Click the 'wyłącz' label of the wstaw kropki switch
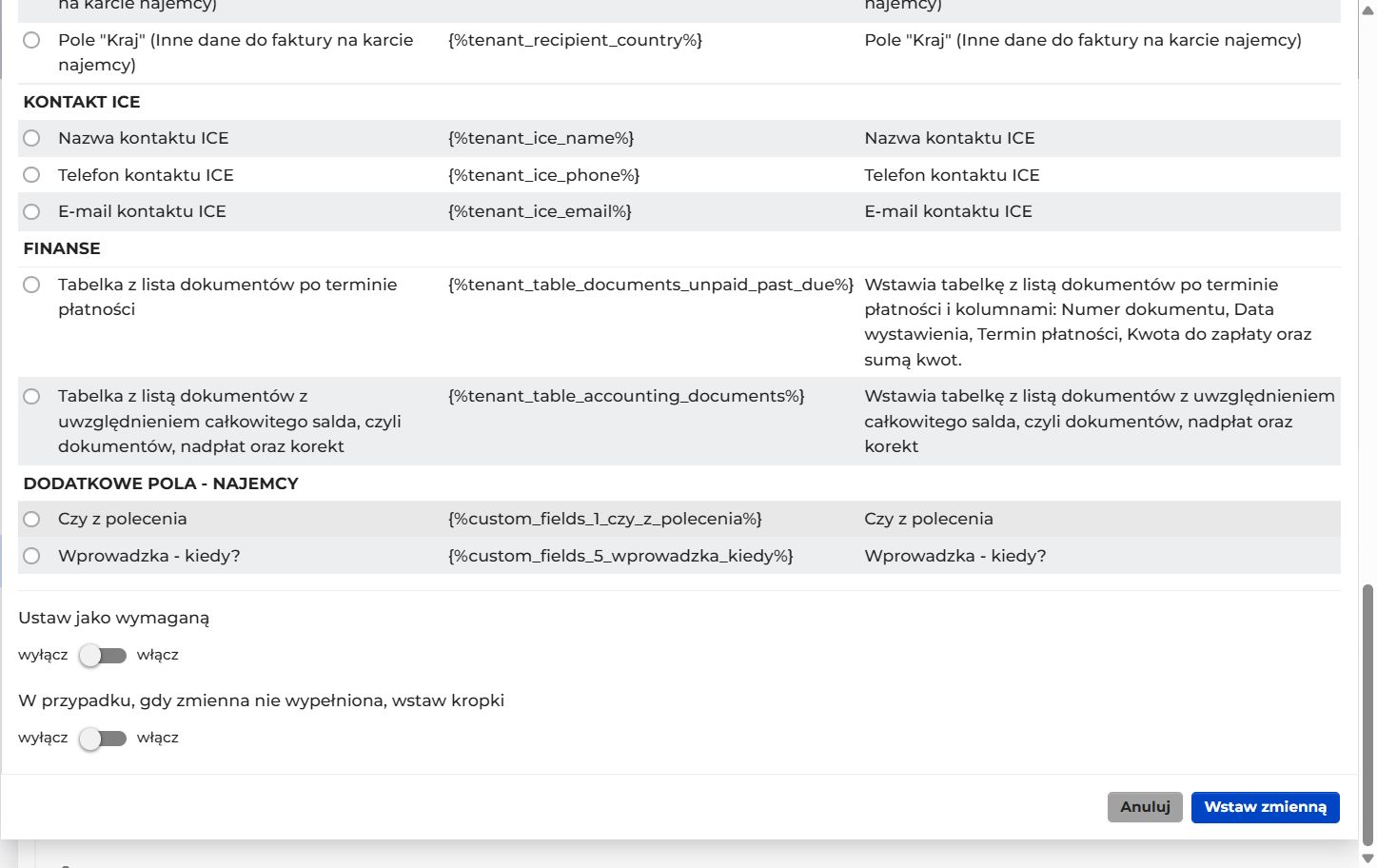The height and width of the screenshot is (868, 1377). point(43,738)
